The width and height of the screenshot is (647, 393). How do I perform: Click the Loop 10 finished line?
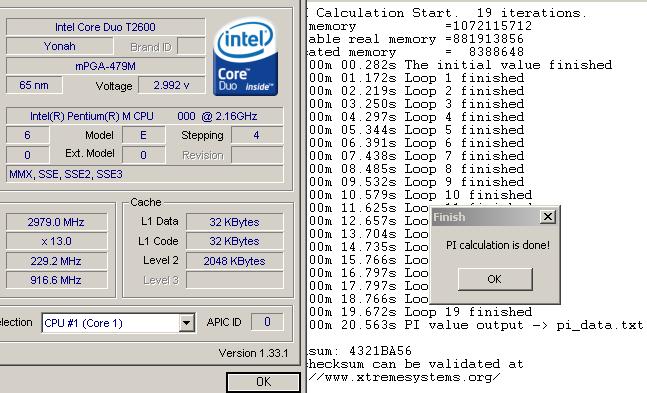coord(420,195)
